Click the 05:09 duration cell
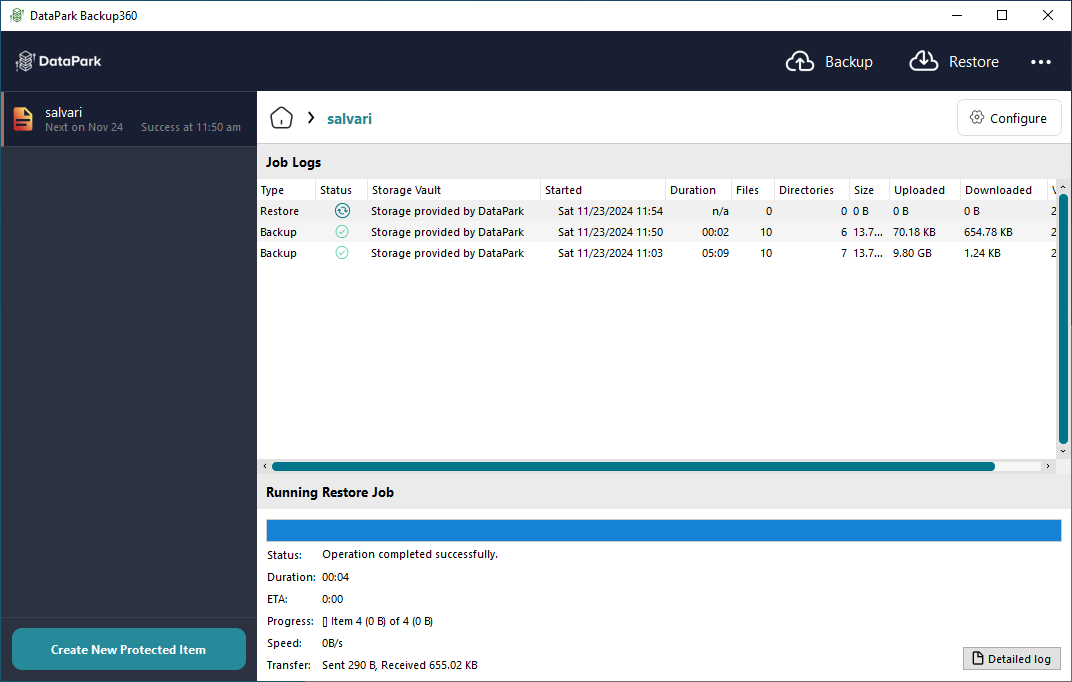The height and width of the screenshot is (682, 1072). click(715, 253)
